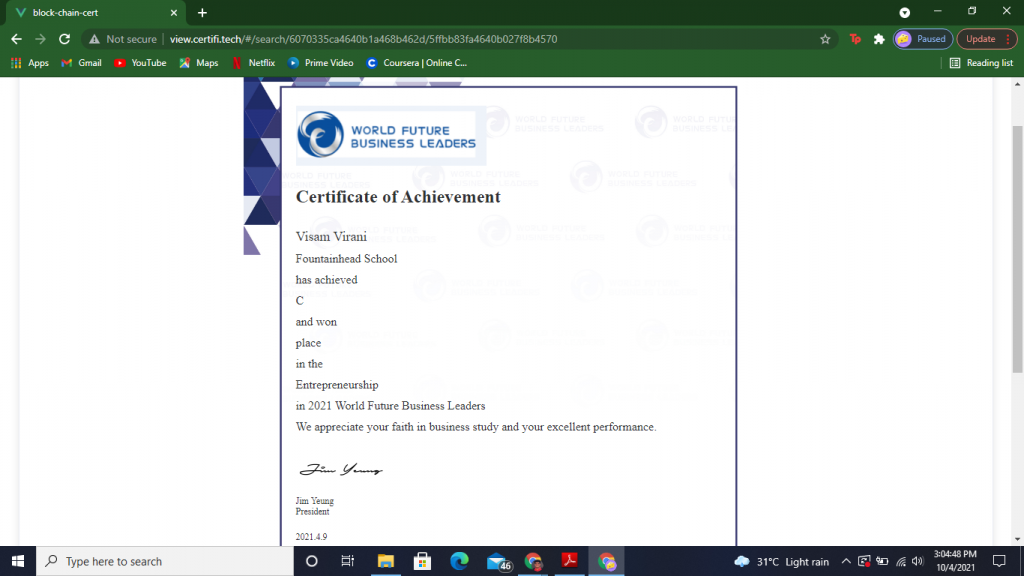This screenshot has width=1024, height=576.
Task: Click the Entrepreneurship line
Action: 337,385
